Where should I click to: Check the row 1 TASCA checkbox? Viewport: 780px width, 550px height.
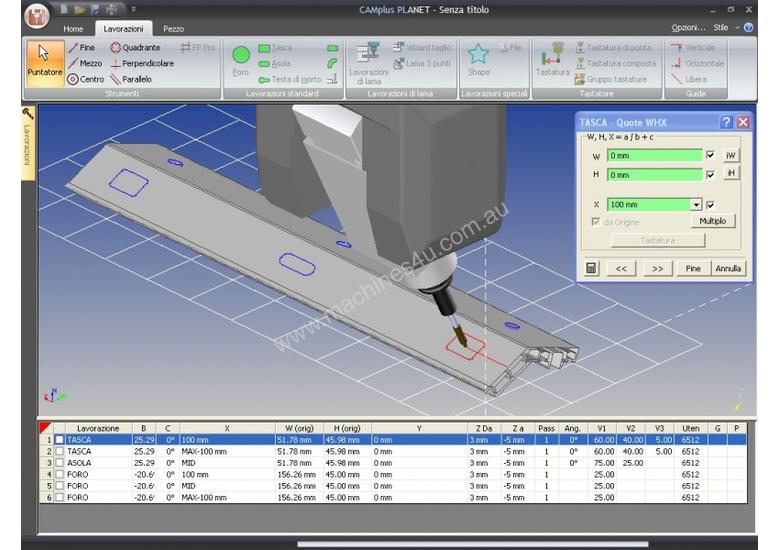coord(60,440)
